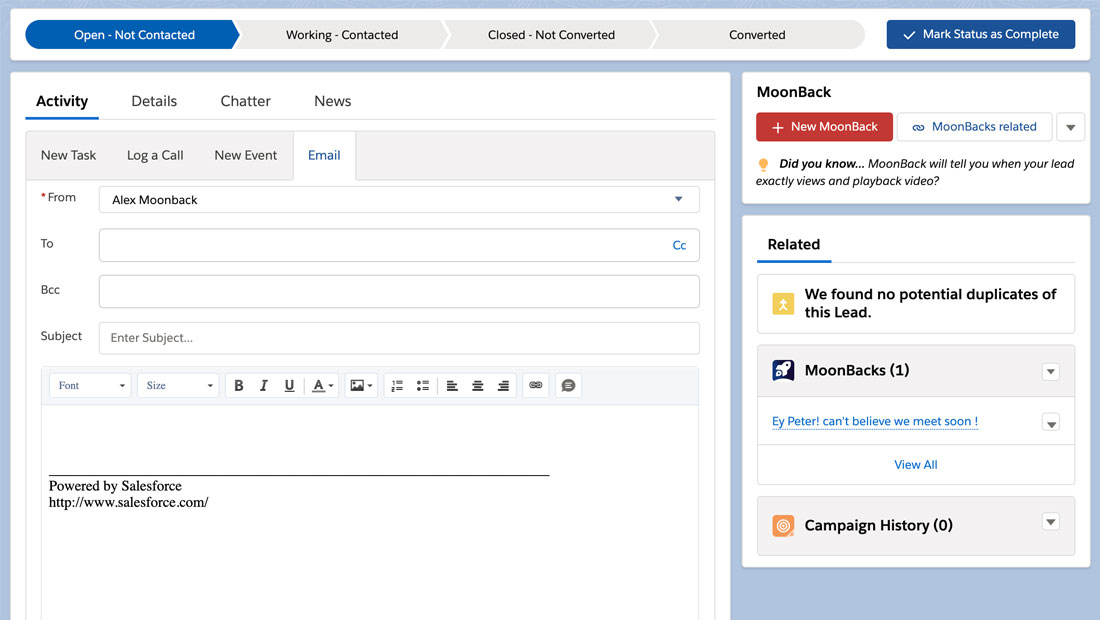Screen dimensions: 1100x620
Task: Open MoonBack actions dropdown arrow
Action: tap(1070, 127)
